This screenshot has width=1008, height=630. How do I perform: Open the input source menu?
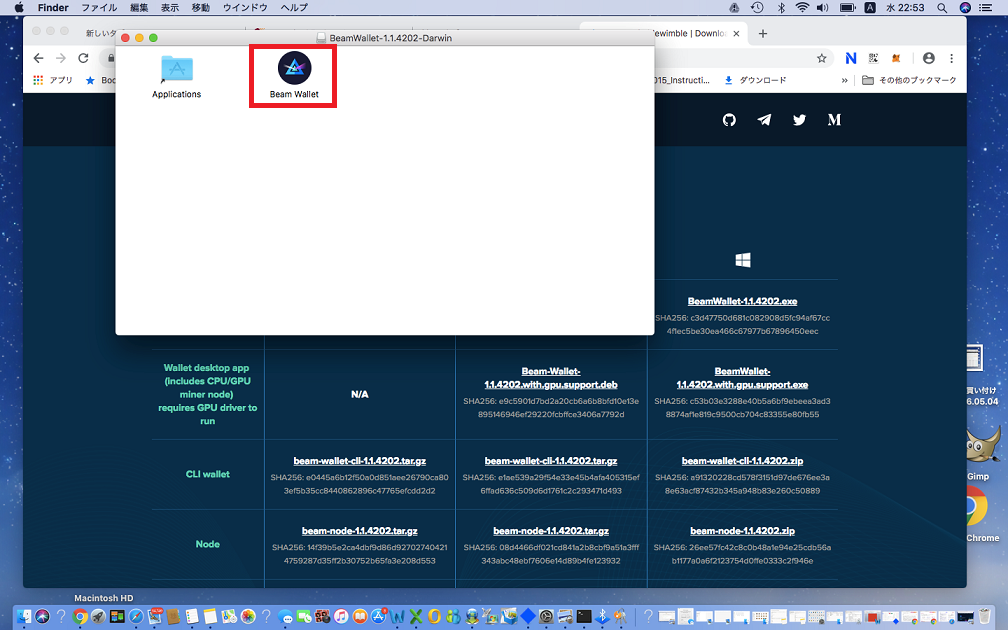[870, 8]
